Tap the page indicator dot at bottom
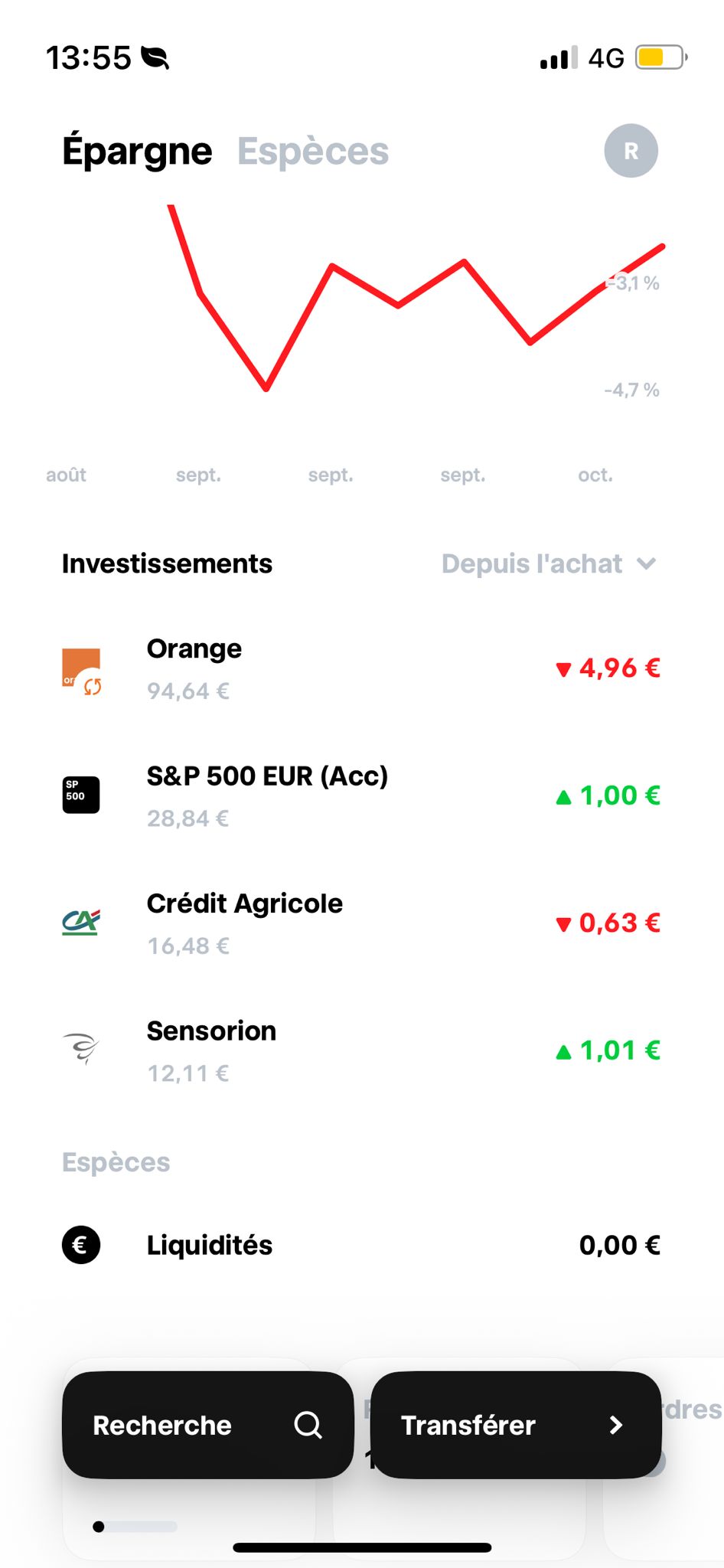The height and width of the screenshot is (1568, 724). tap(99, 1527)
